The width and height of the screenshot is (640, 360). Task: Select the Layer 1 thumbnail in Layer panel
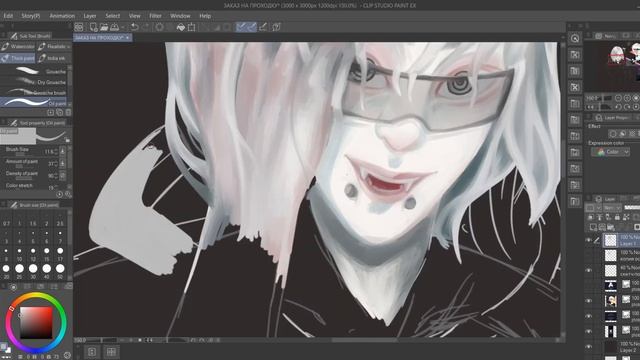click(x=611, y=240)
